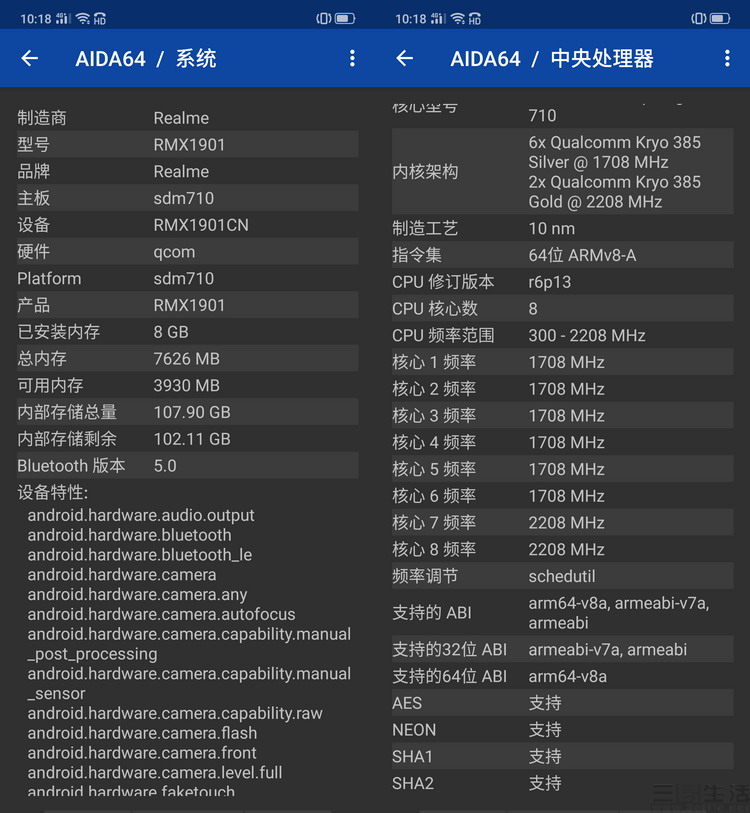Tap Wi-Fi icon in left status bar
Viewport: 750px width, 813px height.
click(83, 18)
